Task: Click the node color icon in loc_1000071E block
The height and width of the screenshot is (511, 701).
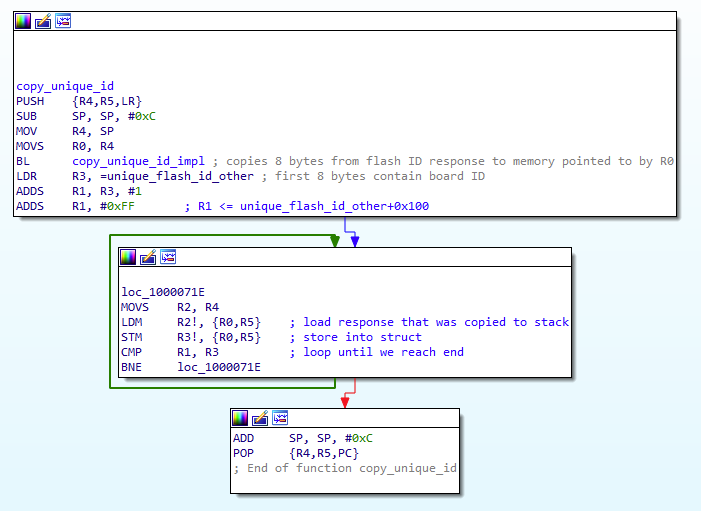Action: tap(128, 257)
